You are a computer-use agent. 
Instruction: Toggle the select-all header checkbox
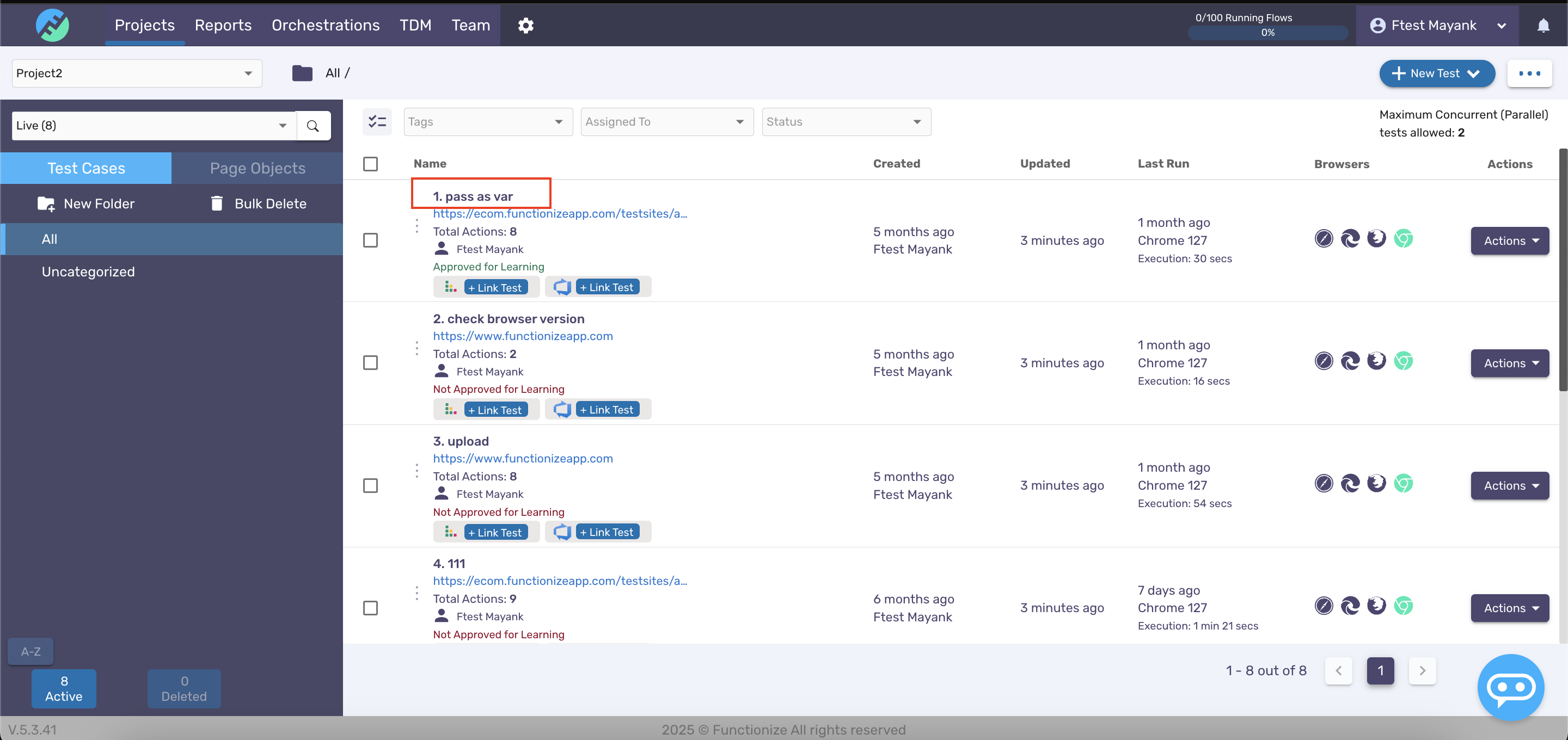pyautogui.click(x=370, y=164)
